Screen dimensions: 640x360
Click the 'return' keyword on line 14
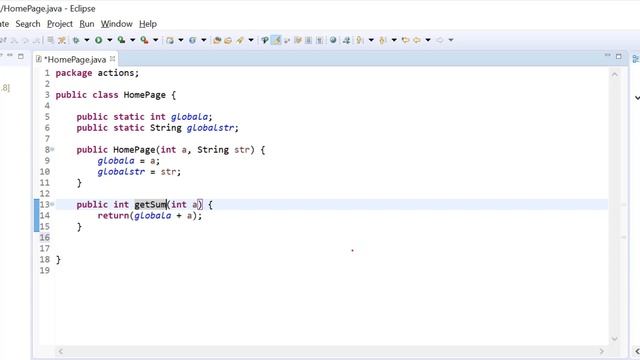pyautogui.click(x=113, y=216)
